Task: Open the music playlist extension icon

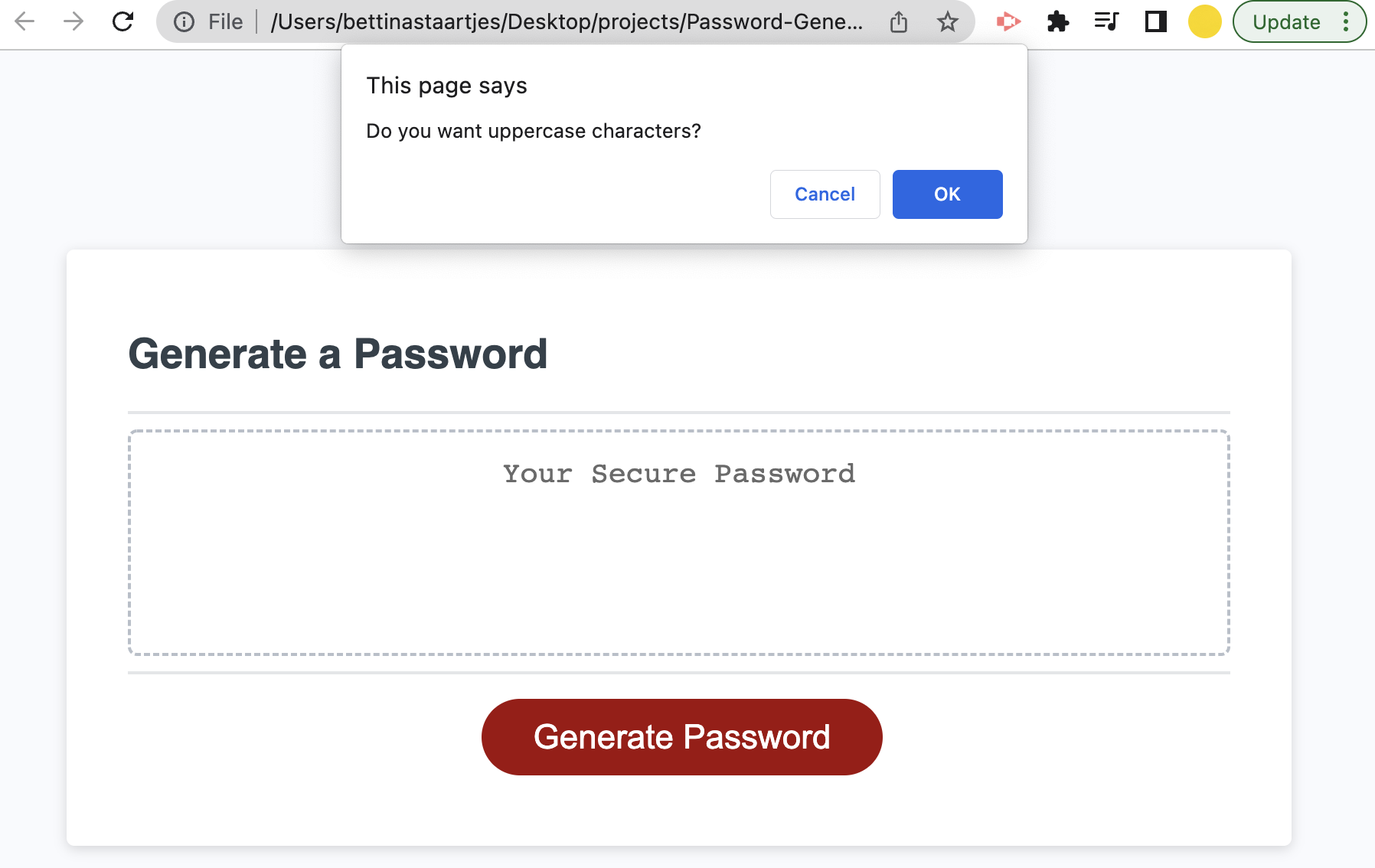Action: pos(1106,21)
